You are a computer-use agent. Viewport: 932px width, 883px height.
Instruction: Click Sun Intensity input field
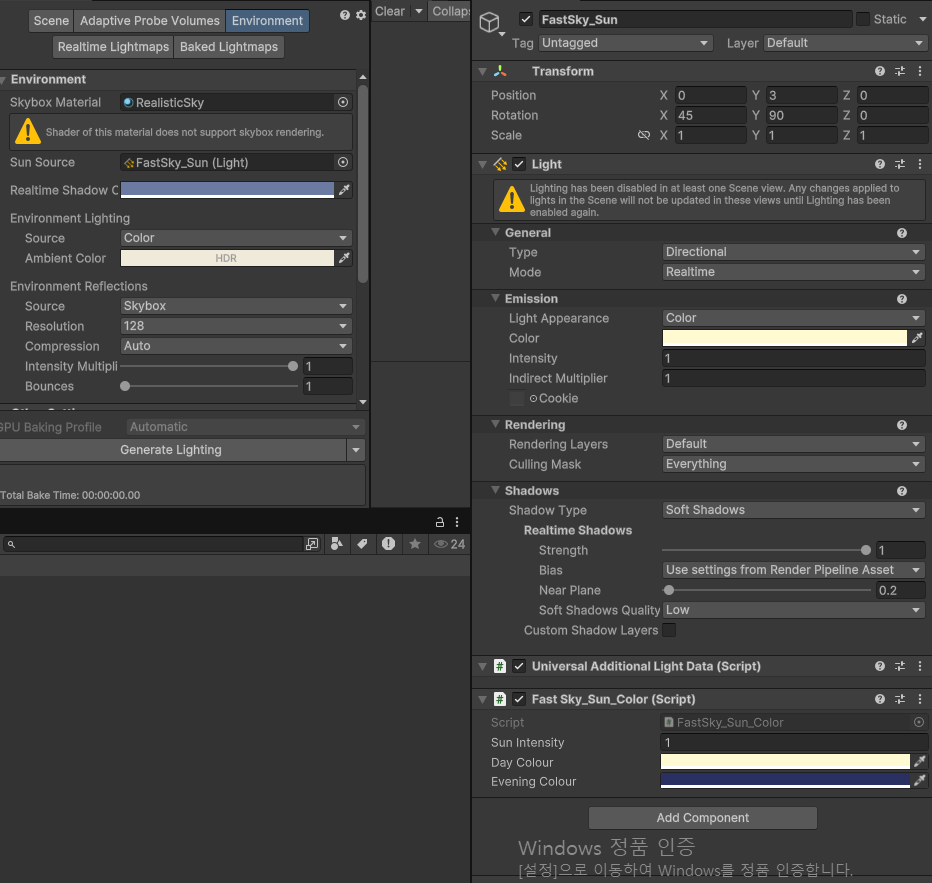click(x=794, y=742)
